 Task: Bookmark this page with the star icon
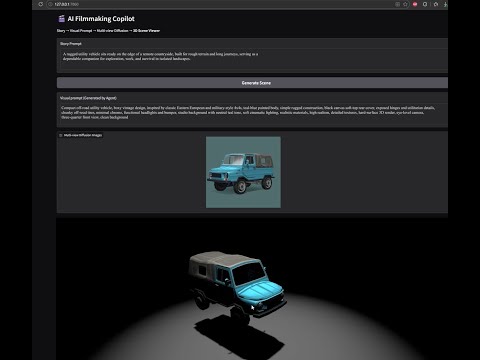pos(405,4)
